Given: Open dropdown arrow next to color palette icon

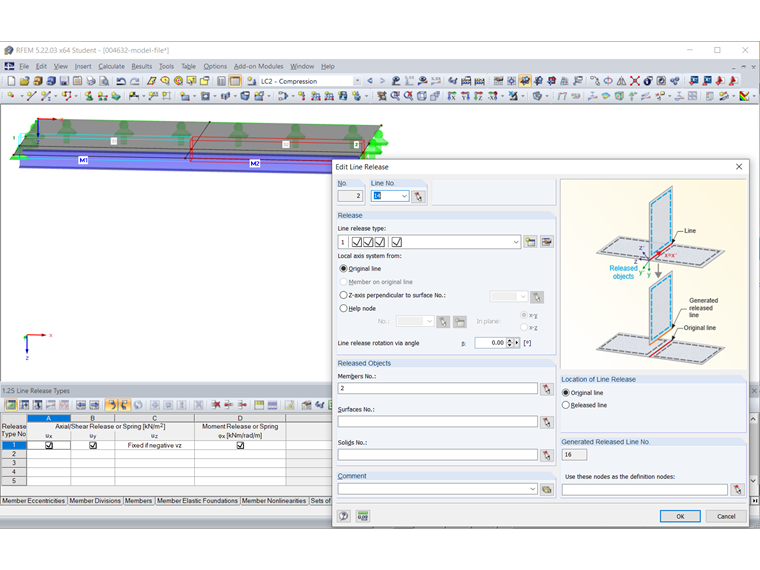Looking at the screenshot, I should click(754, 96).
